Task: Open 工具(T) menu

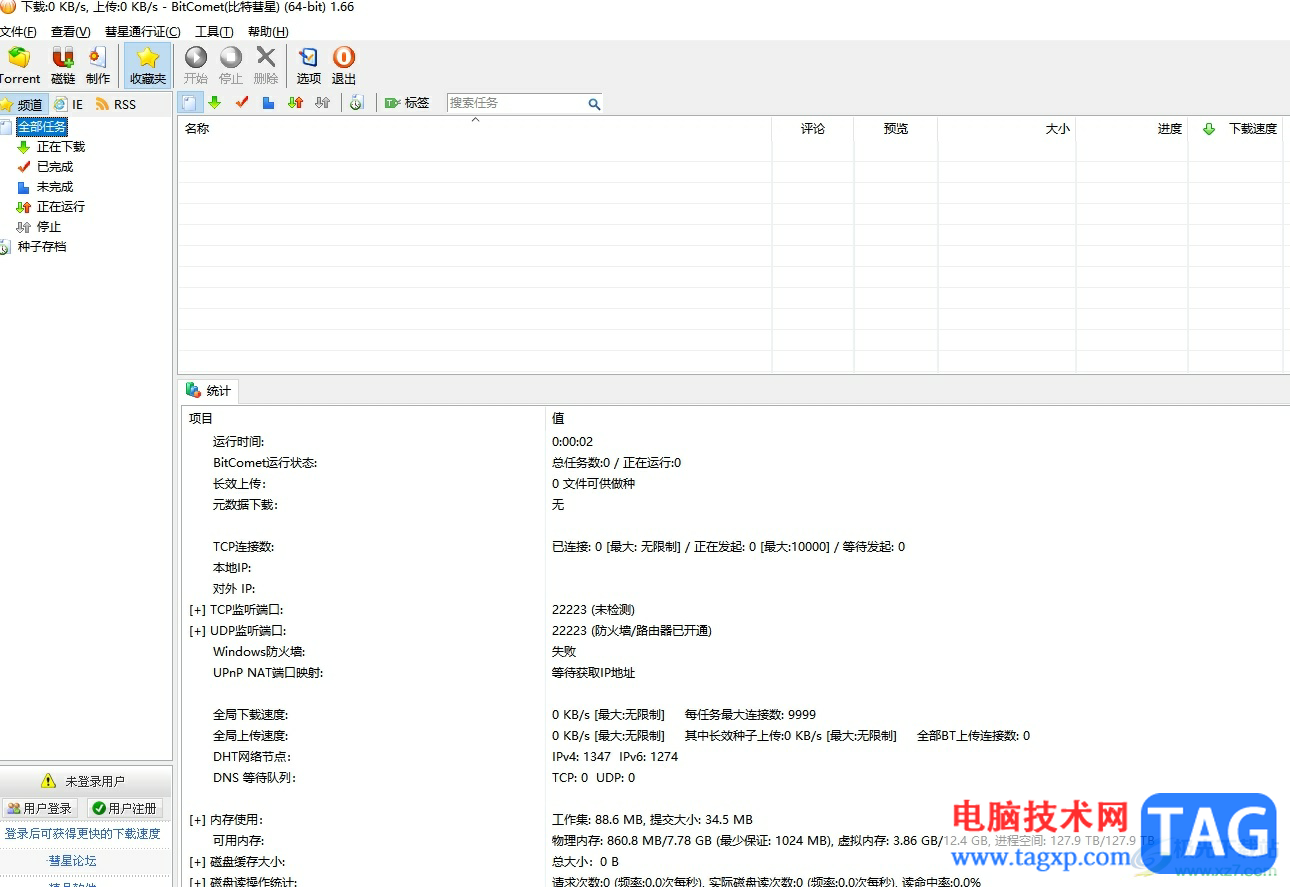Action: [214, 32]
